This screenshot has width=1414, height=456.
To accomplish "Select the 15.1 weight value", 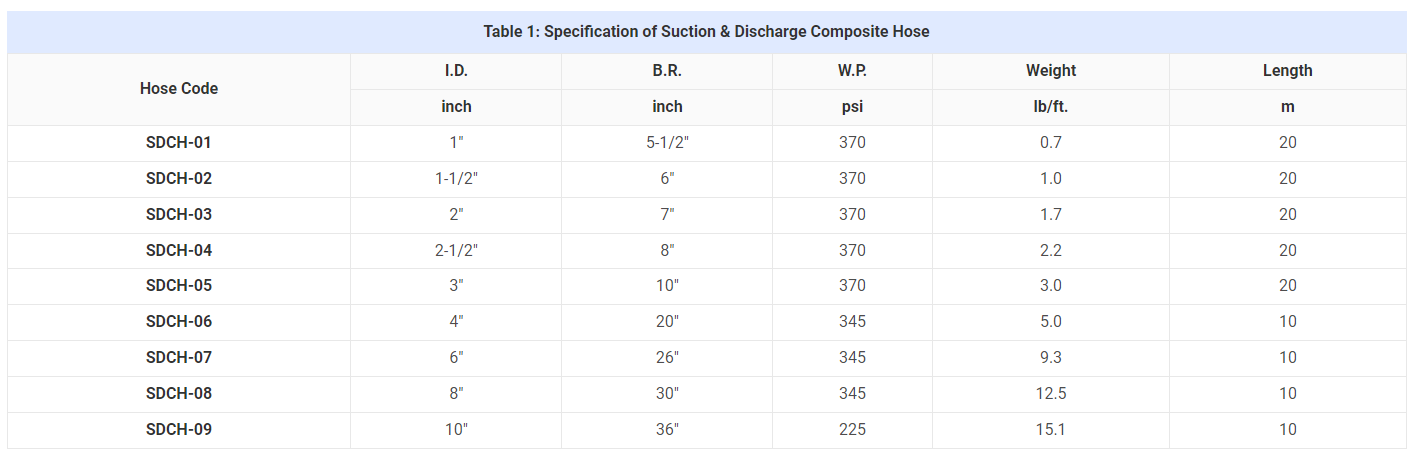I will click(1051, 430).
